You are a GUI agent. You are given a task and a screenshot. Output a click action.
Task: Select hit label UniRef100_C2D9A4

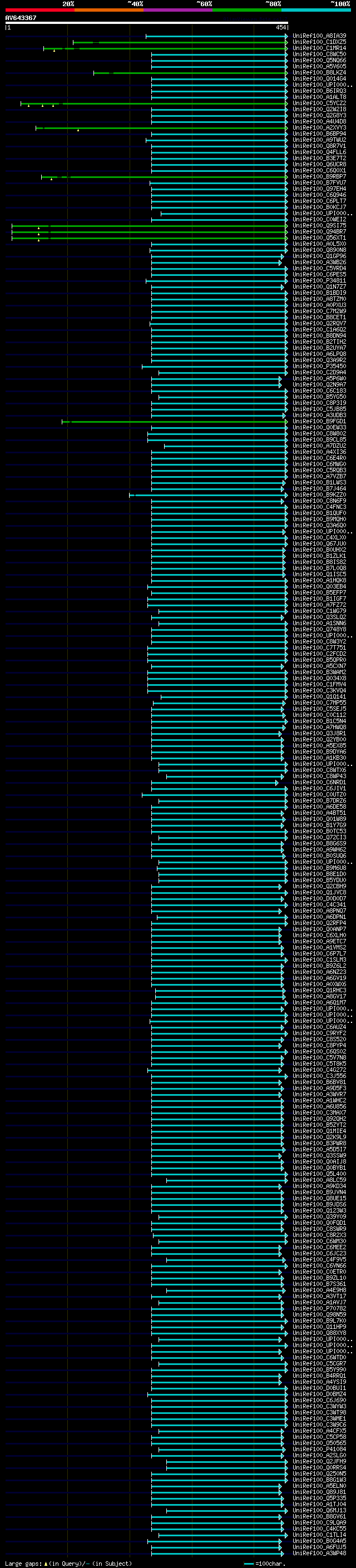pos(319,373)
